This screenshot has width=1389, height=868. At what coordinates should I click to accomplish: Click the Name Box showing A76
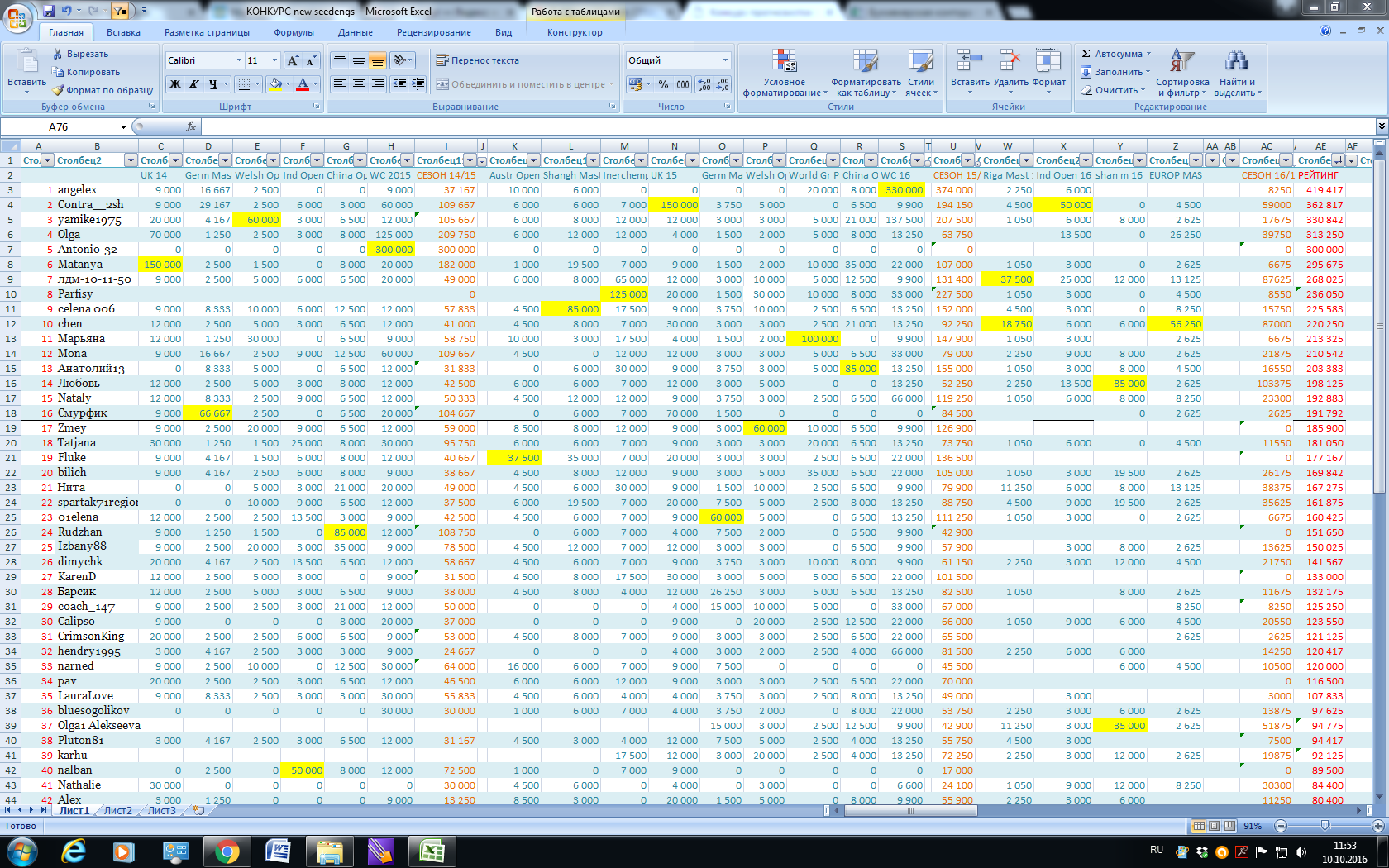83,126
